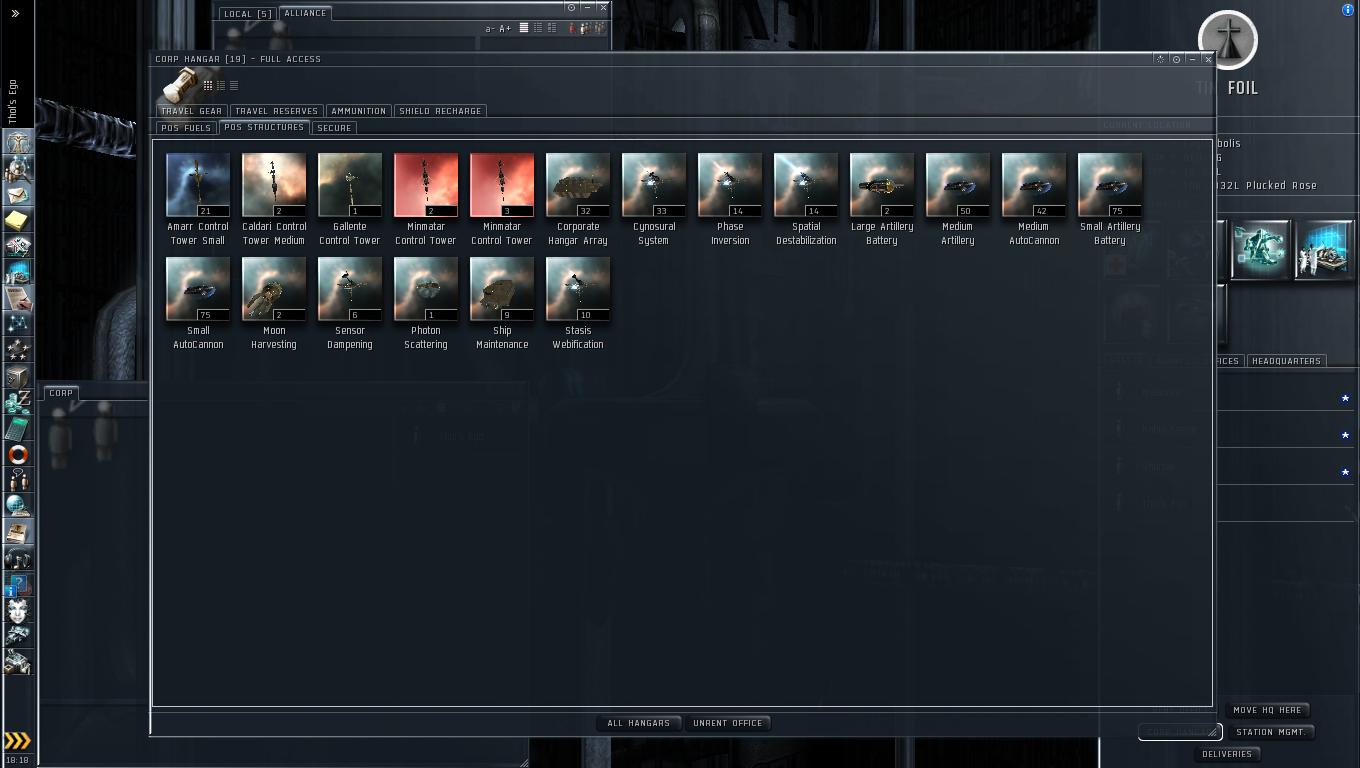Toggle first star in office list
Viewport: 1360px width, 768px height.
coord(1345,398)
